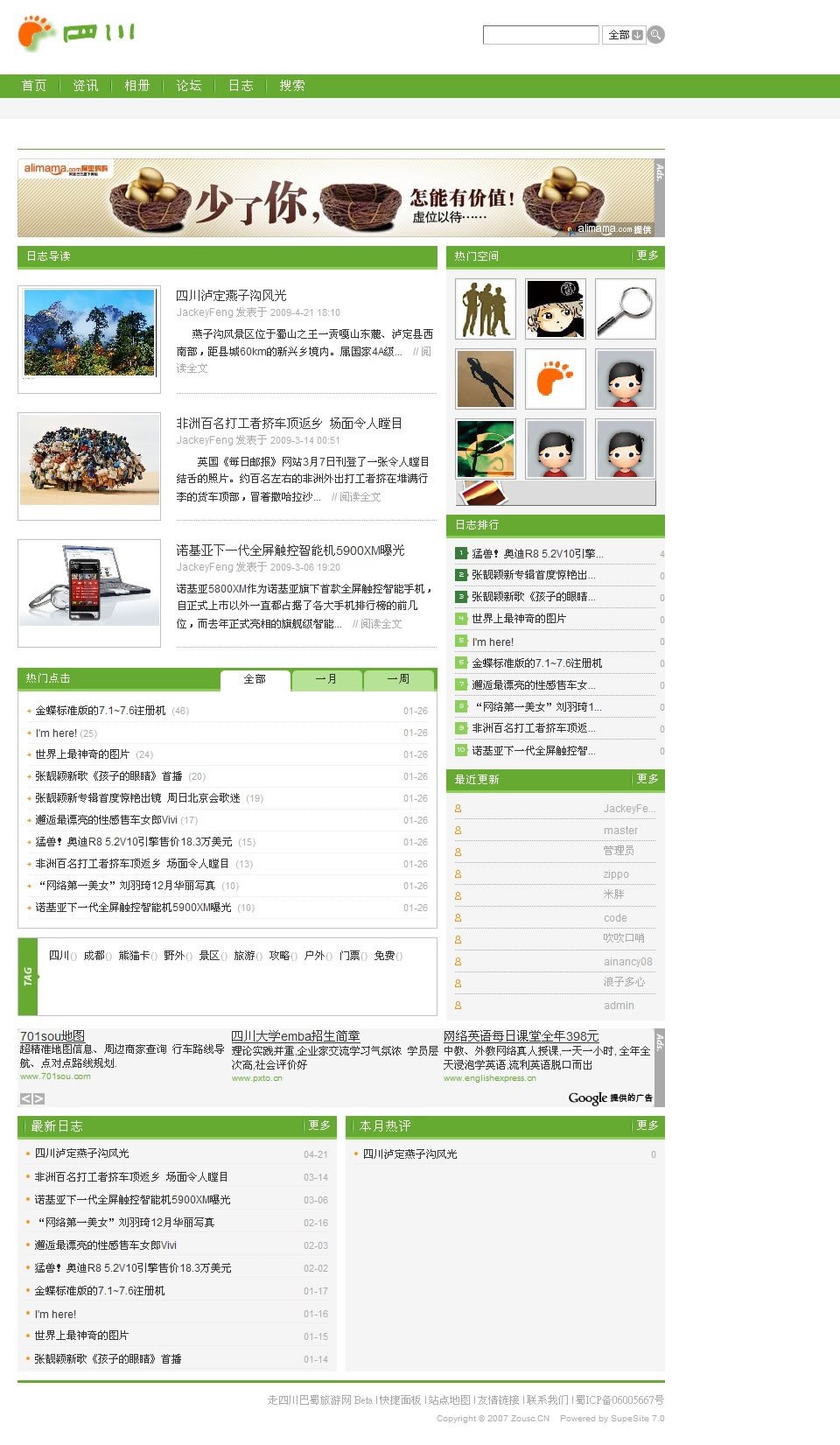The image size is (840, 1445).
Task: Select the 一月 tab in 热门点击
Action: 326,680
